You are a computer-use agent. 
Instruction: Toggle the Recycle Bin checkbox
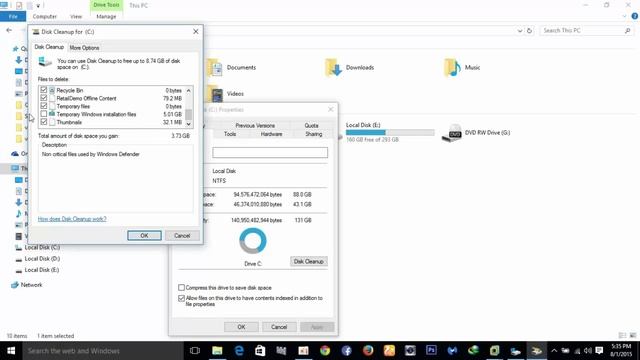point(44,90)
